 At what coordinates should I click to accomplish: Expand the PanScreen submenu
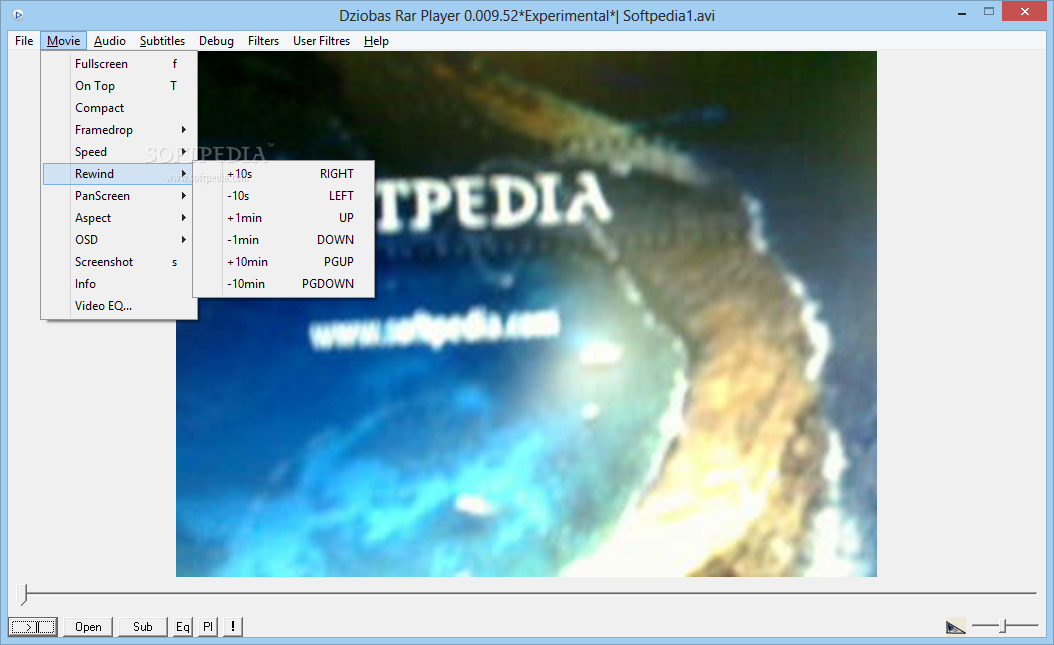click(120, 196)
